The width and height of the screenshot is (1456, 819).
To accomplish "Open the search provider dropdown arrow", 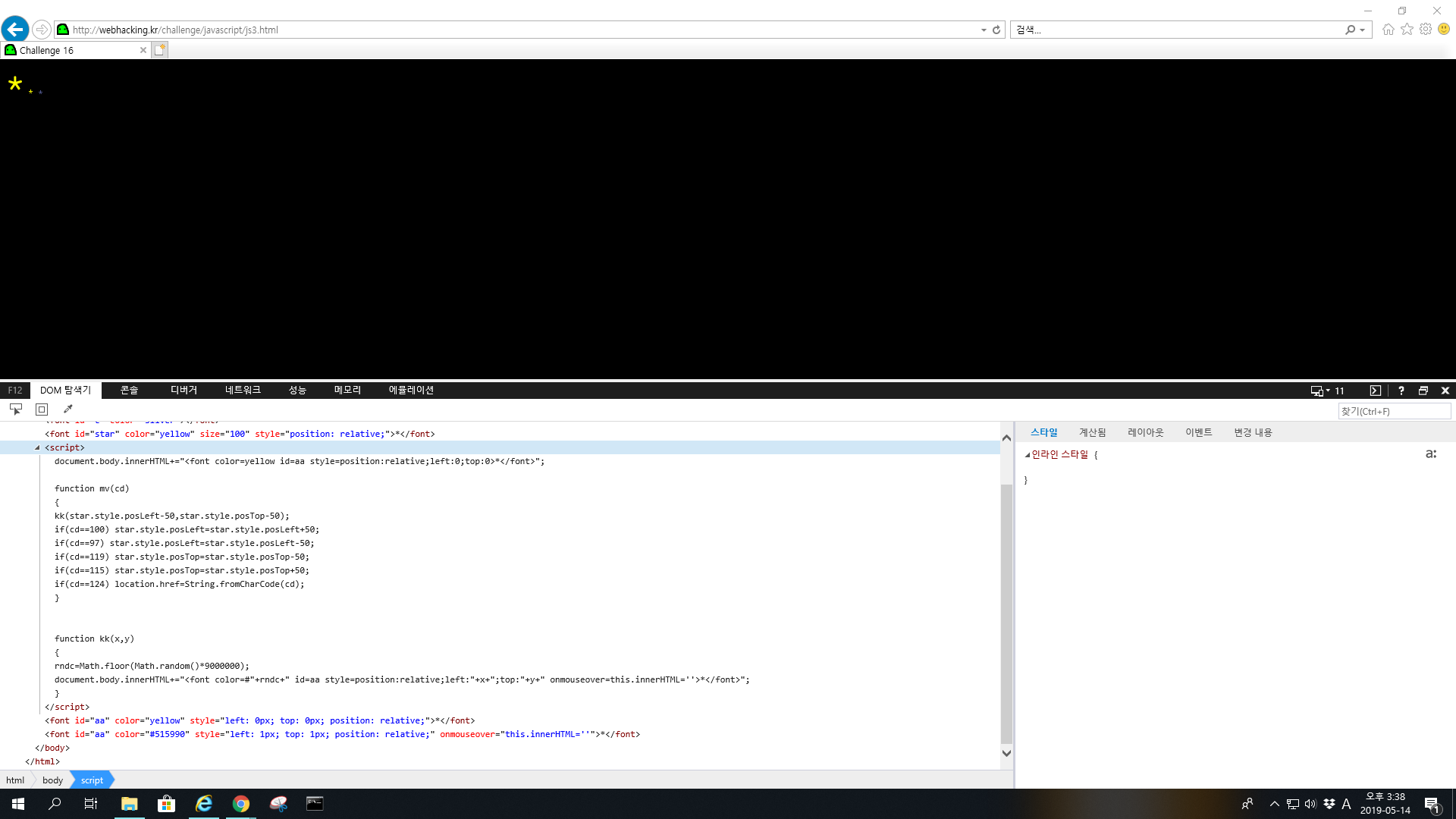I will [1363, 30].
